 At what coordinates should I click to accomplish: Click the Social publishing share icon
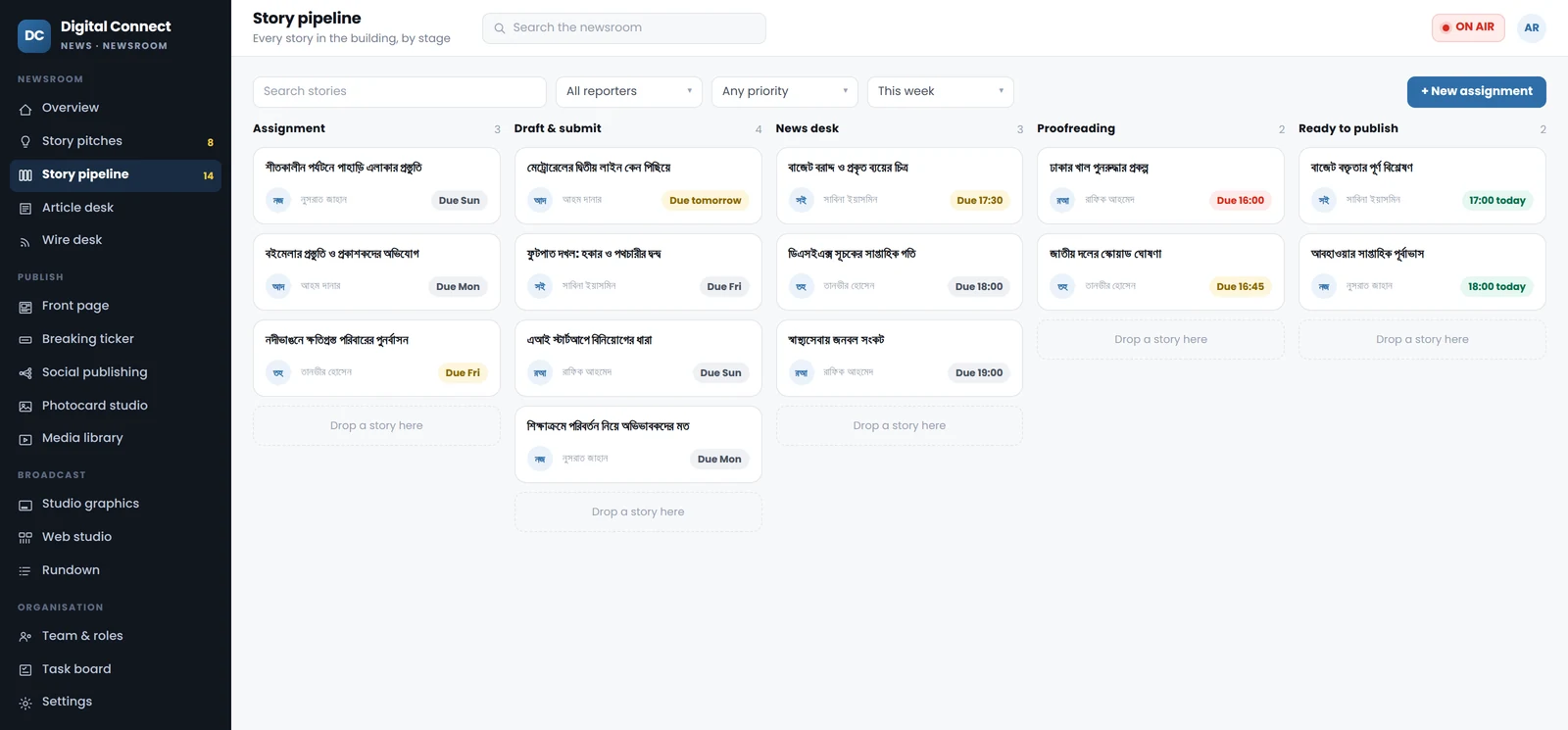(x=25, y=373)
